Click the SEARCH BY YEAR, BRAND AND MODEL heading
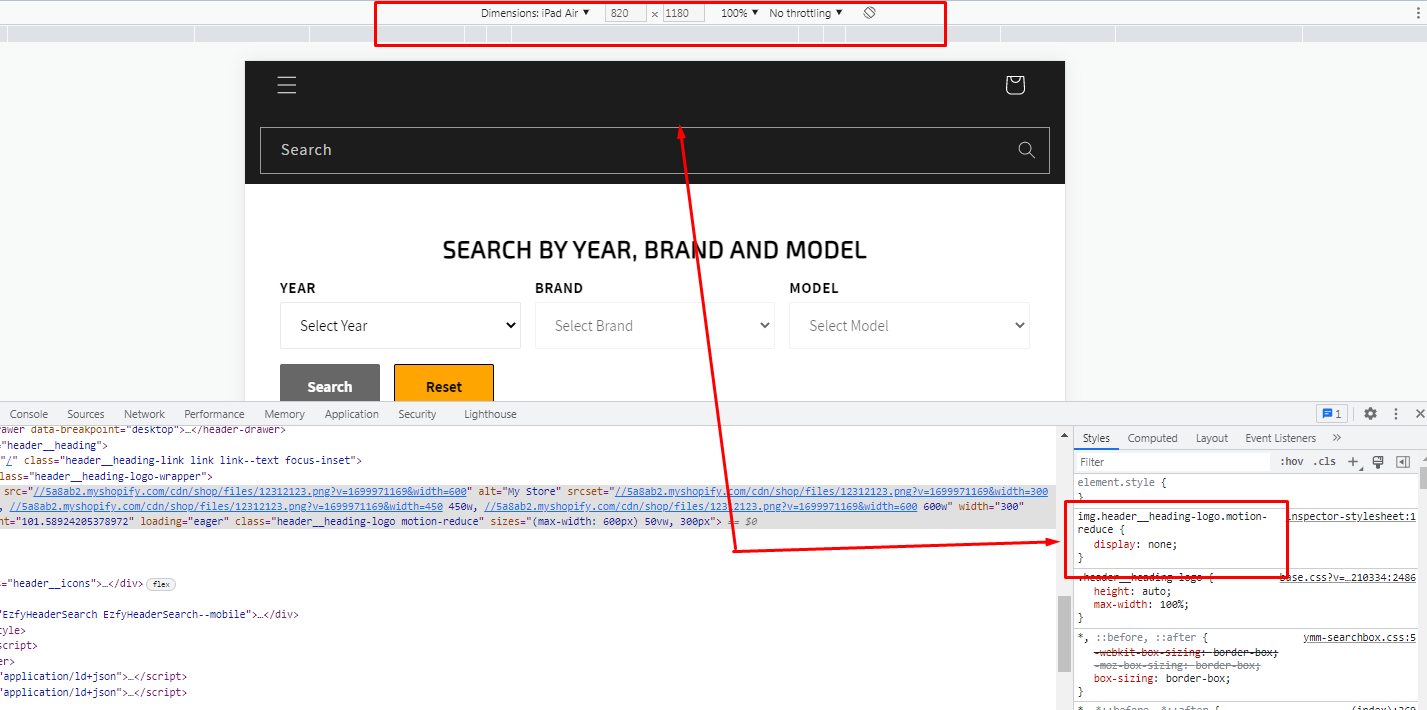This screenshot has height=710, width=1427. (x=654, y=250)
